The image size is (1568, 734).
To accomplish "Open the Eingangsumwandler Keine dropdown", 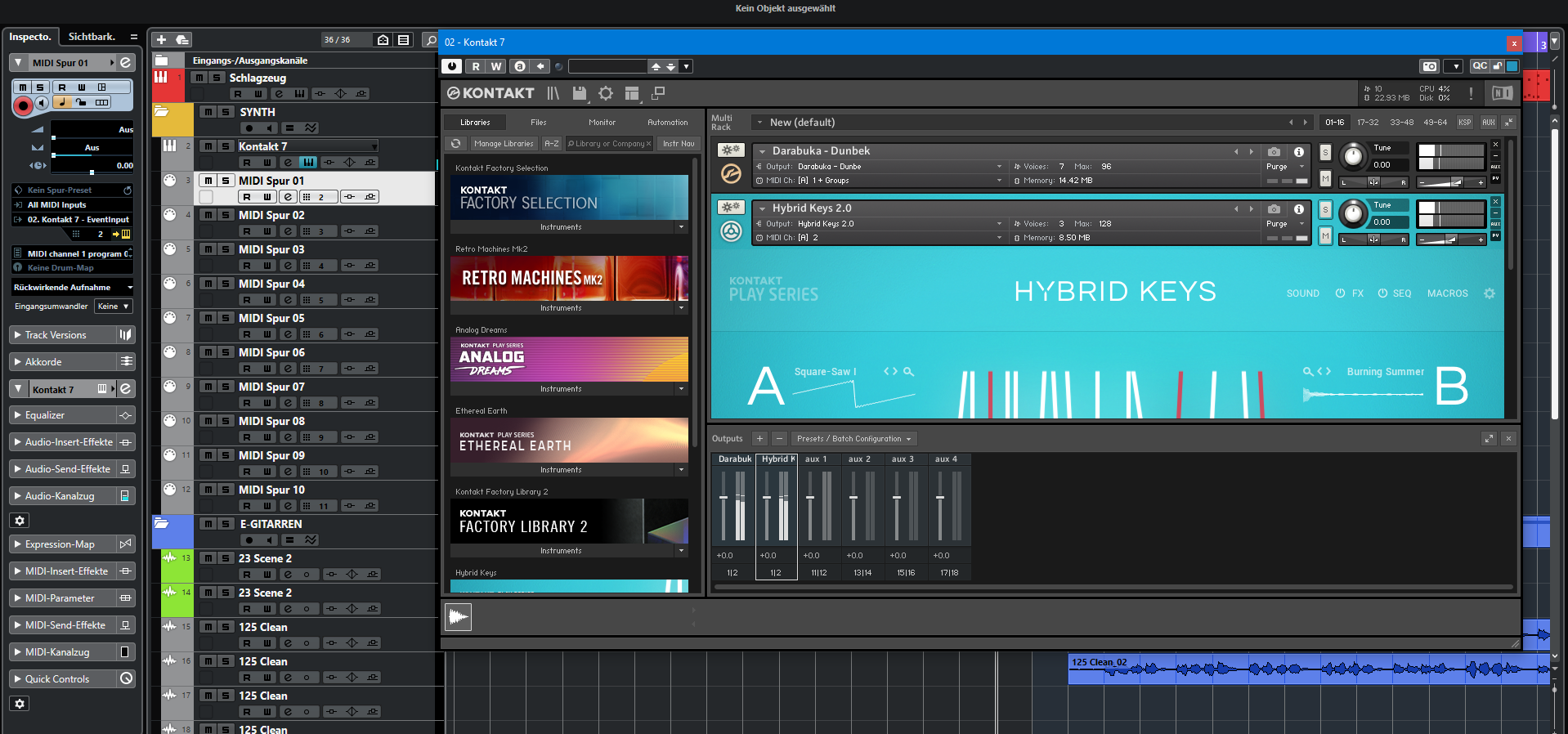I will pyautogui.click(x=114, y=307).
